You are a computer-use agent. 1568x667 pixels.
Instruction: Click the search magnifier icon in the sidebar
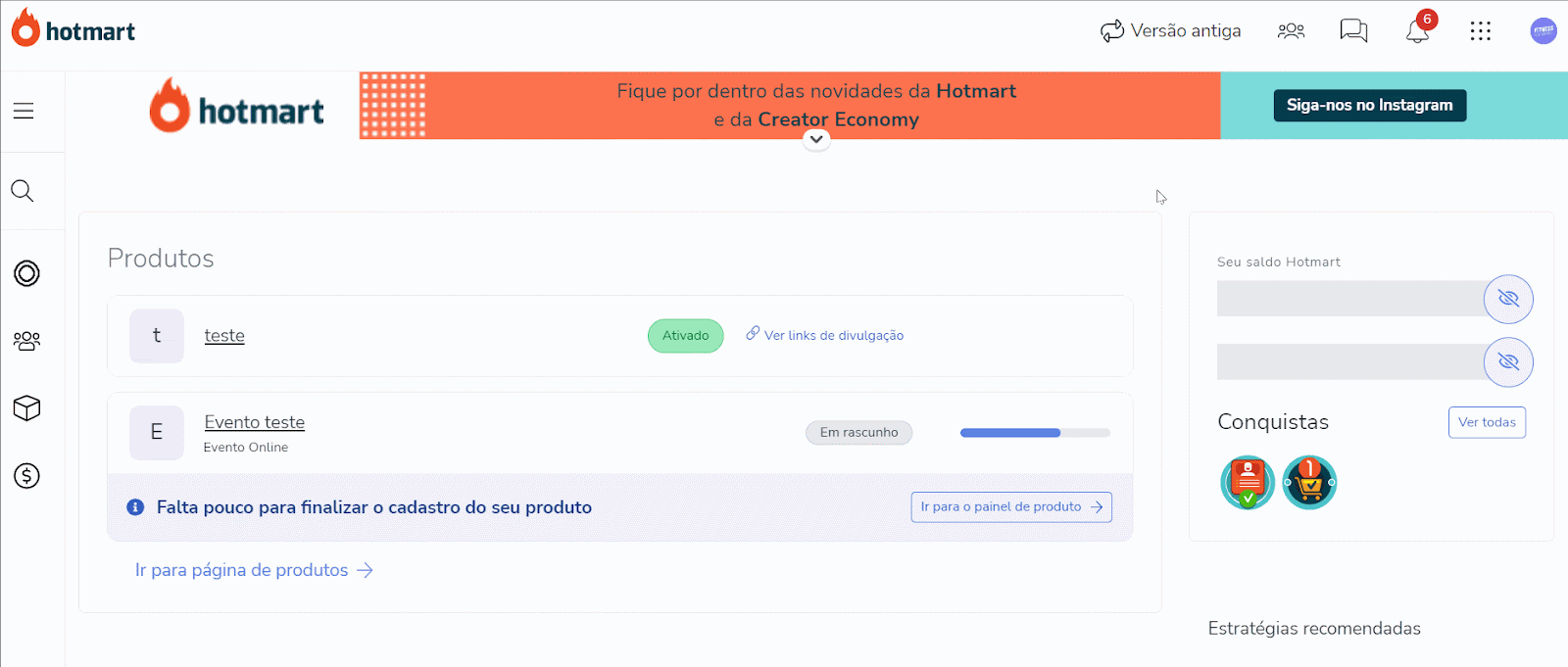tap(23, 191)
